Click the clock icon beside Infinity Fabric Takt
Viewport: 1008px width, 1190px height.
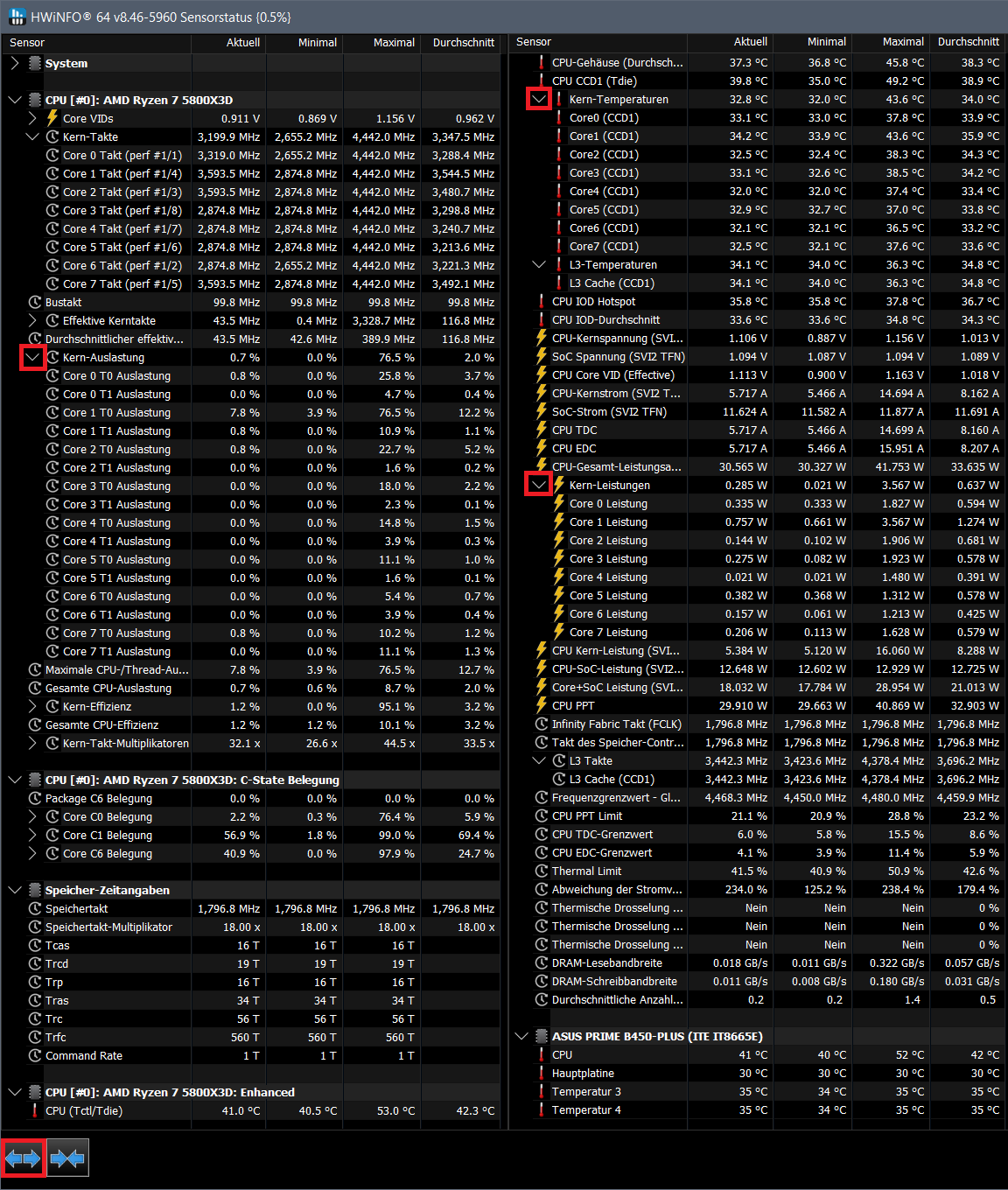coord(542,724)
